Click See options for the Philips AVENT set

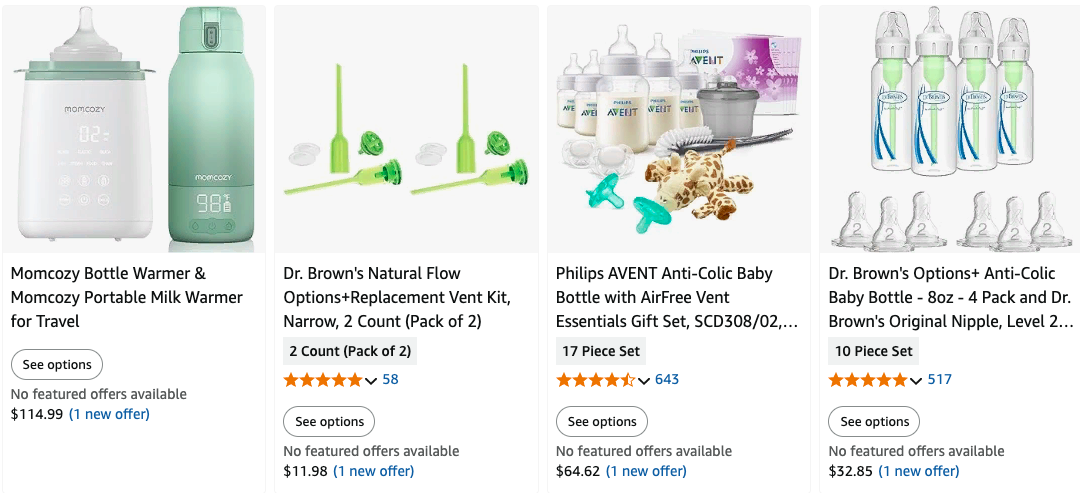602,422
